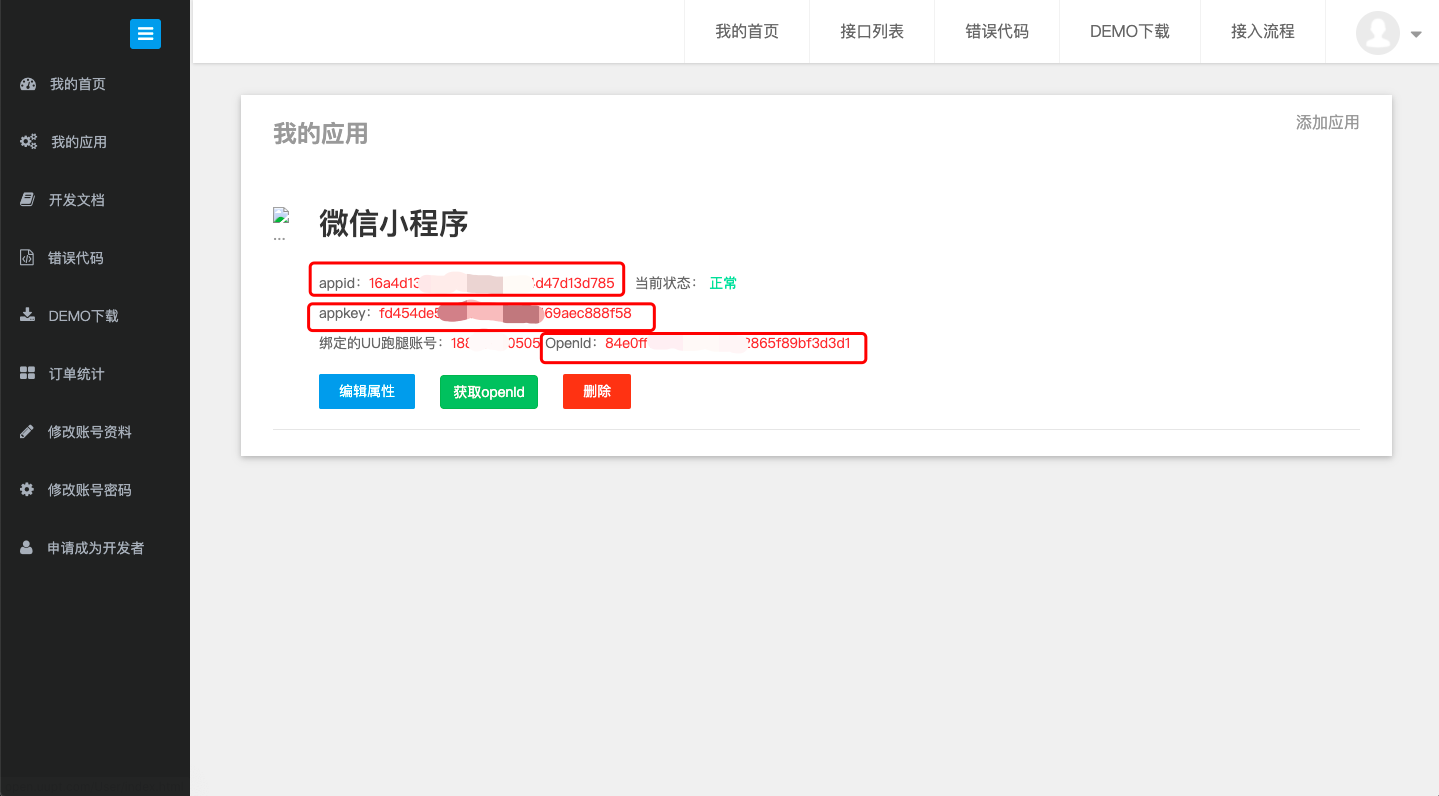Click the green 获取openId button
The image size is (1439, 796).
[x=489, y=392]
